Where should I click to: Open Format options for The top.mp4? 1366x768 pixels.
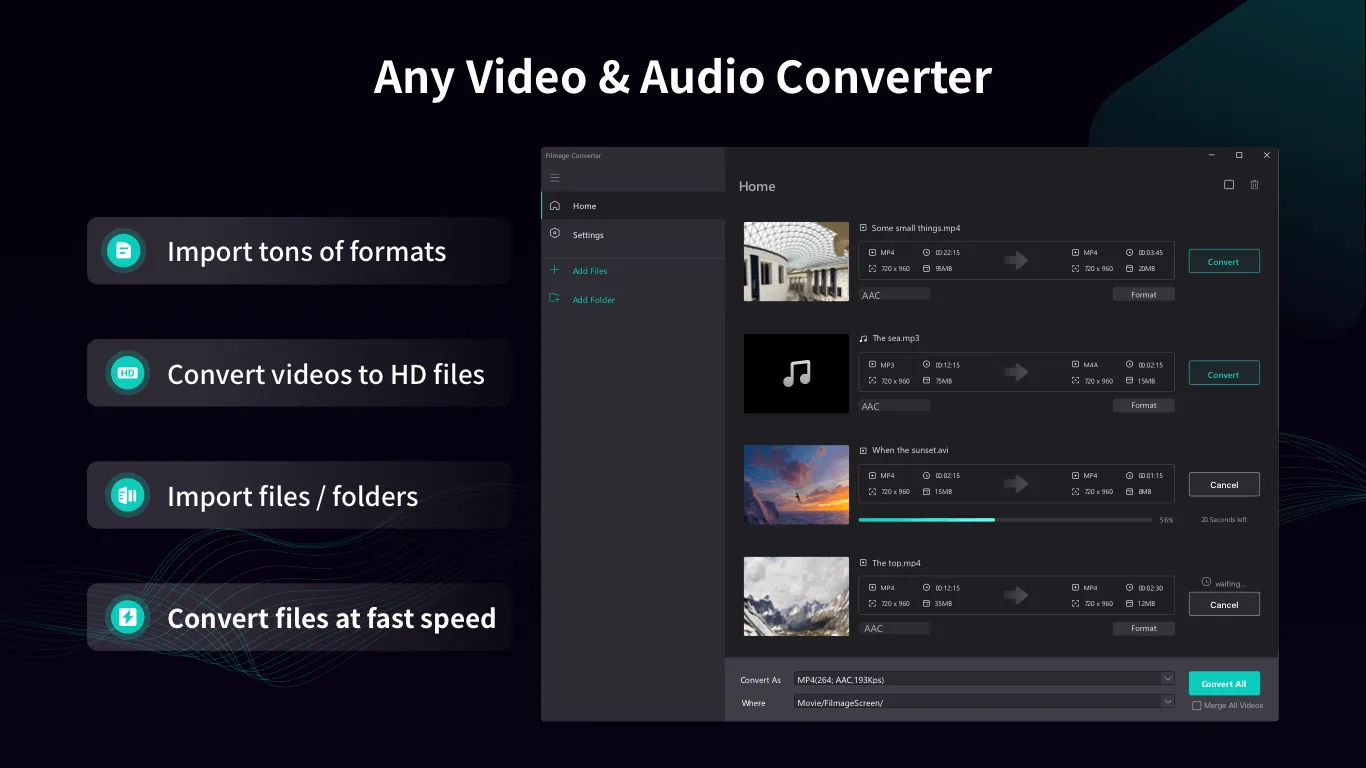coord(1144,629)
